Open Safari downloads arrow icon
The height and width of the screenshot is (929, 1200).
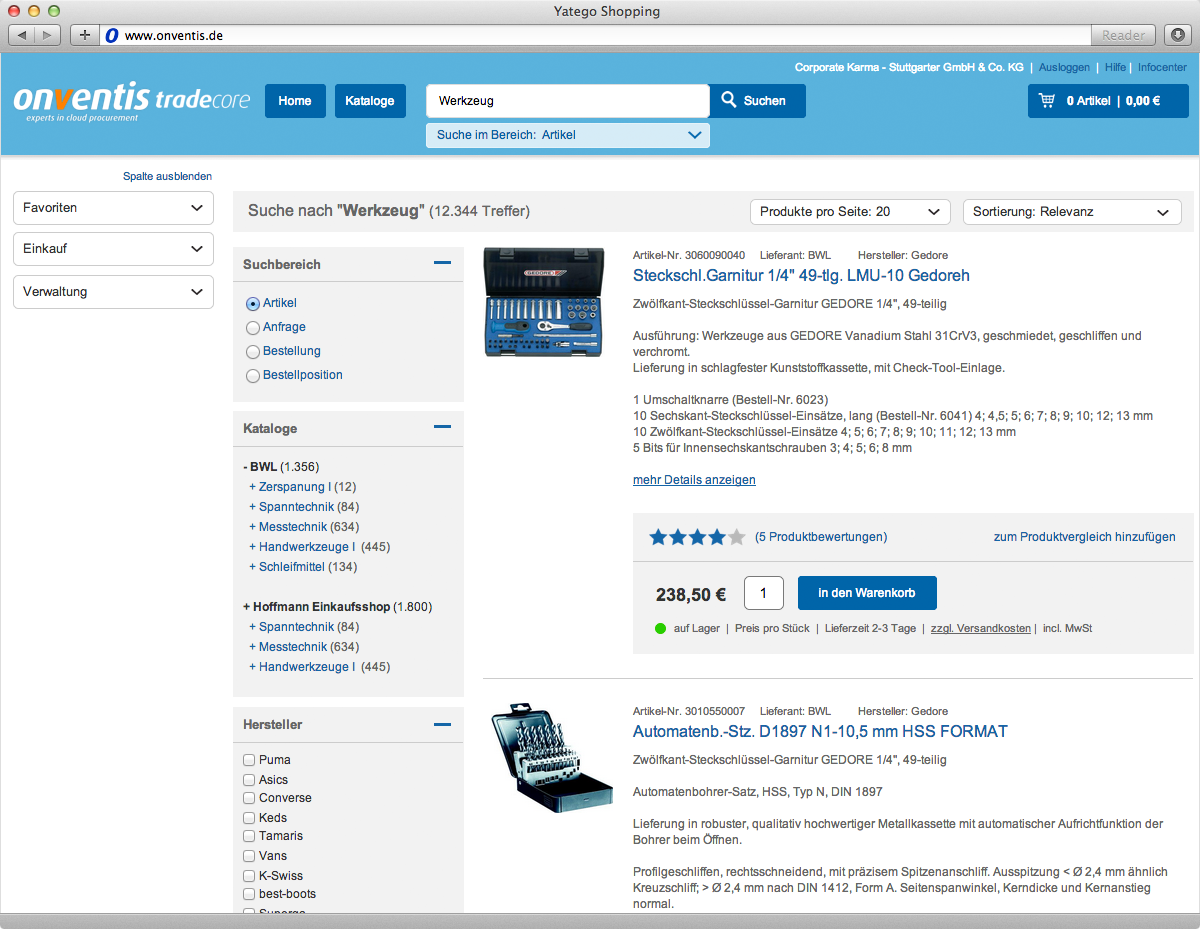click(1176, 35)
